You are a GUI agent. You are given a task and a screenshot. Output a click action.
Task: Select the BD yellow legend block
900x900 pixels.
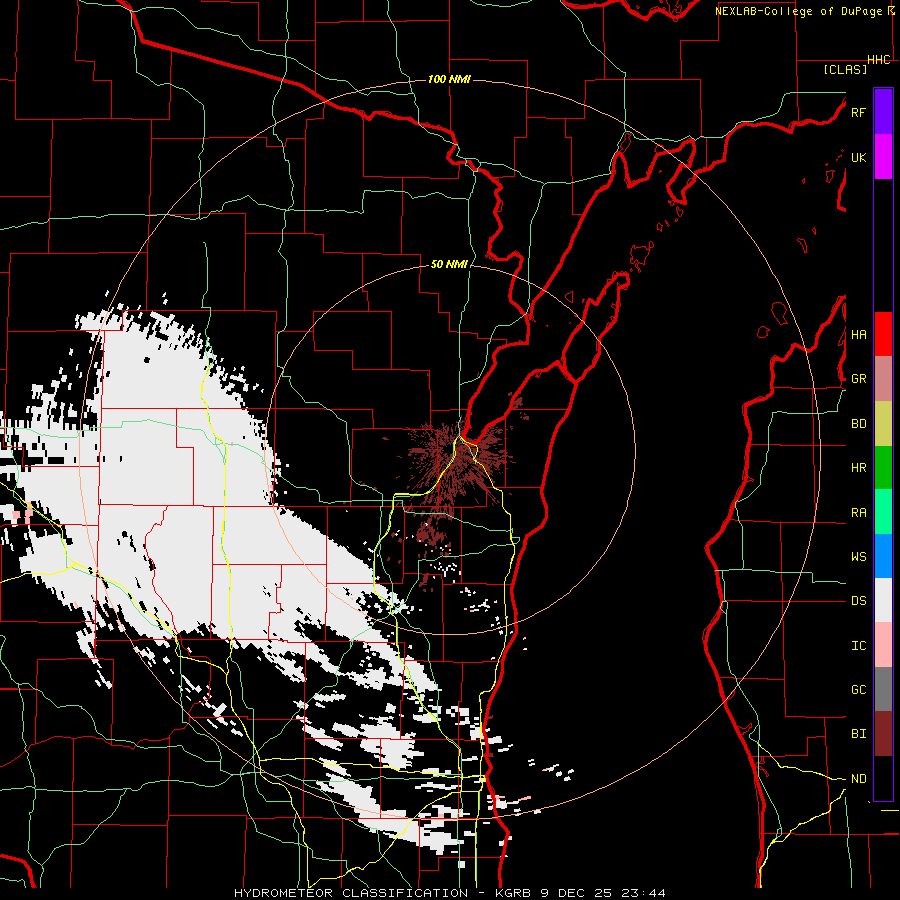point(883,423)
